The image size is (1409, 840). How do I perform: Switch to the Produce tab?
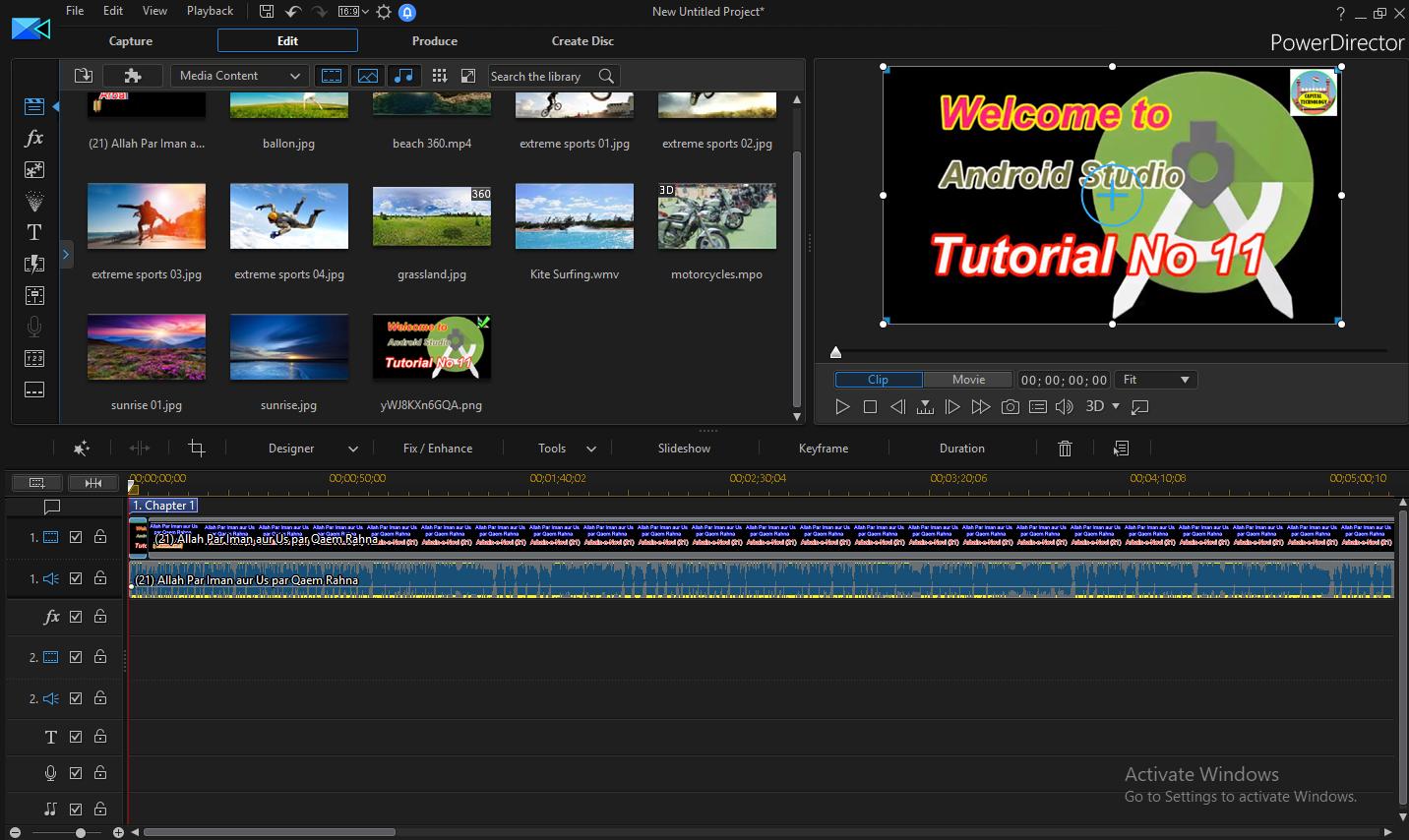pyautogui.click(x=435, y=41)
